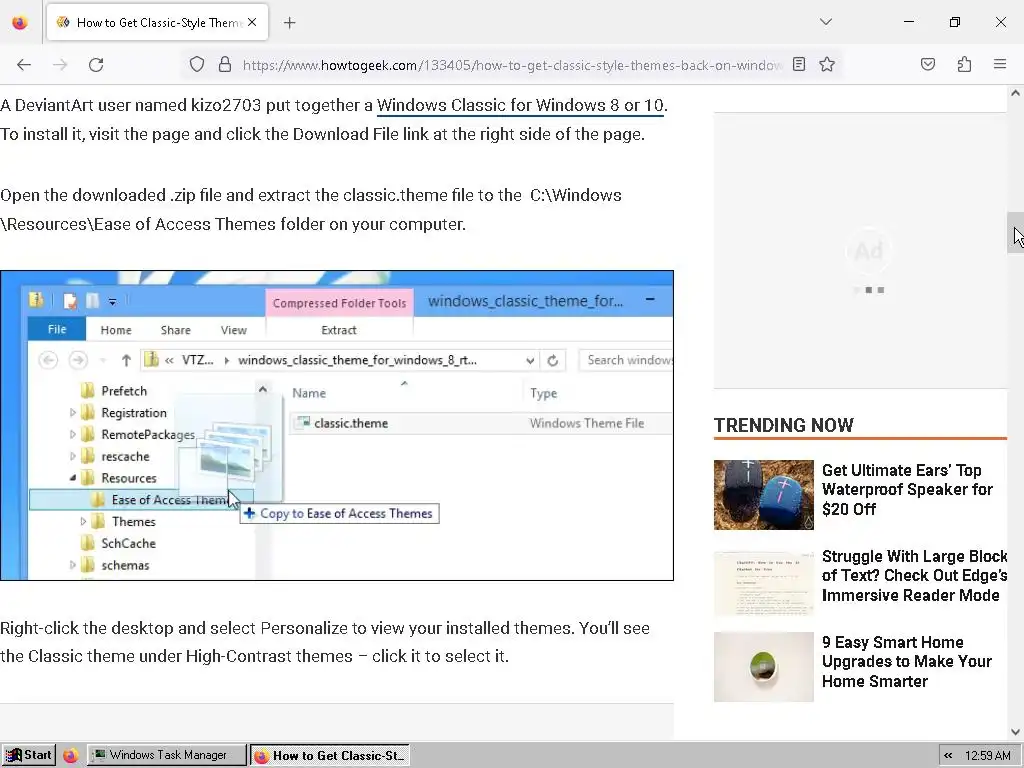Open Edge's Immersive Reader Mode article
This screenshot has width=1024, height=768.
tap(914, 575)
